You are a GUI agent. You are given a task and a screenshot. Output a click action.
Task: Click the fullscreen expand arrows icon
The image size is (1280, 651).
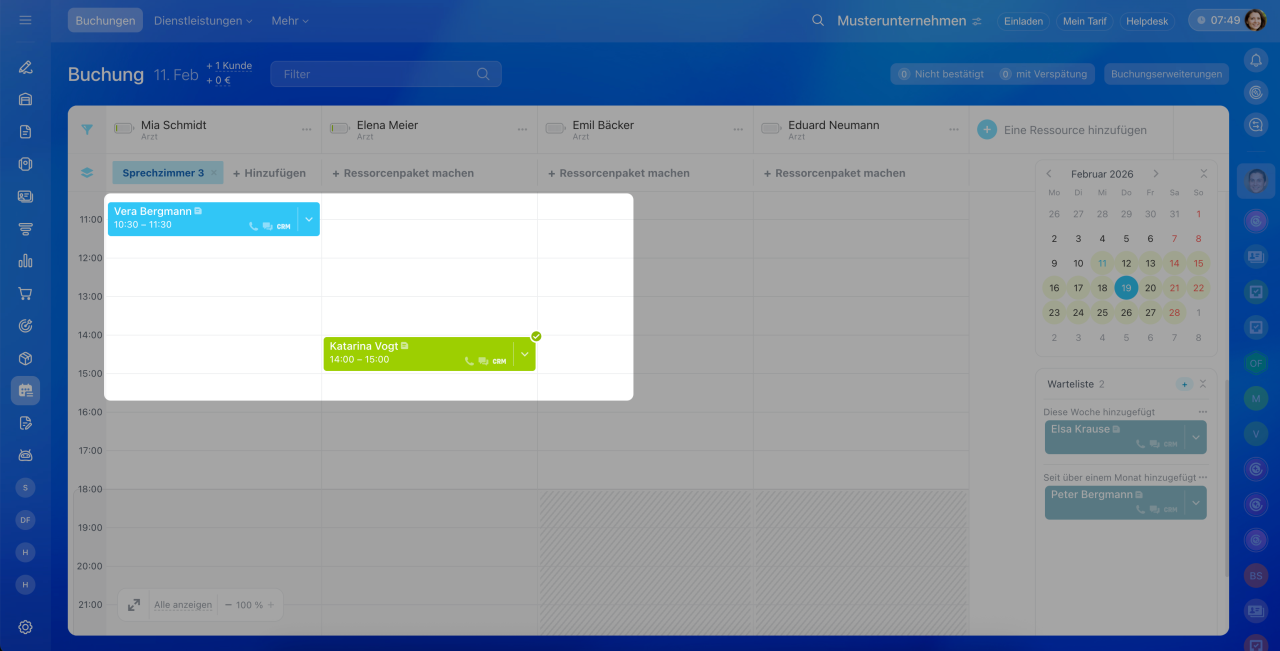tap(134, 605)
